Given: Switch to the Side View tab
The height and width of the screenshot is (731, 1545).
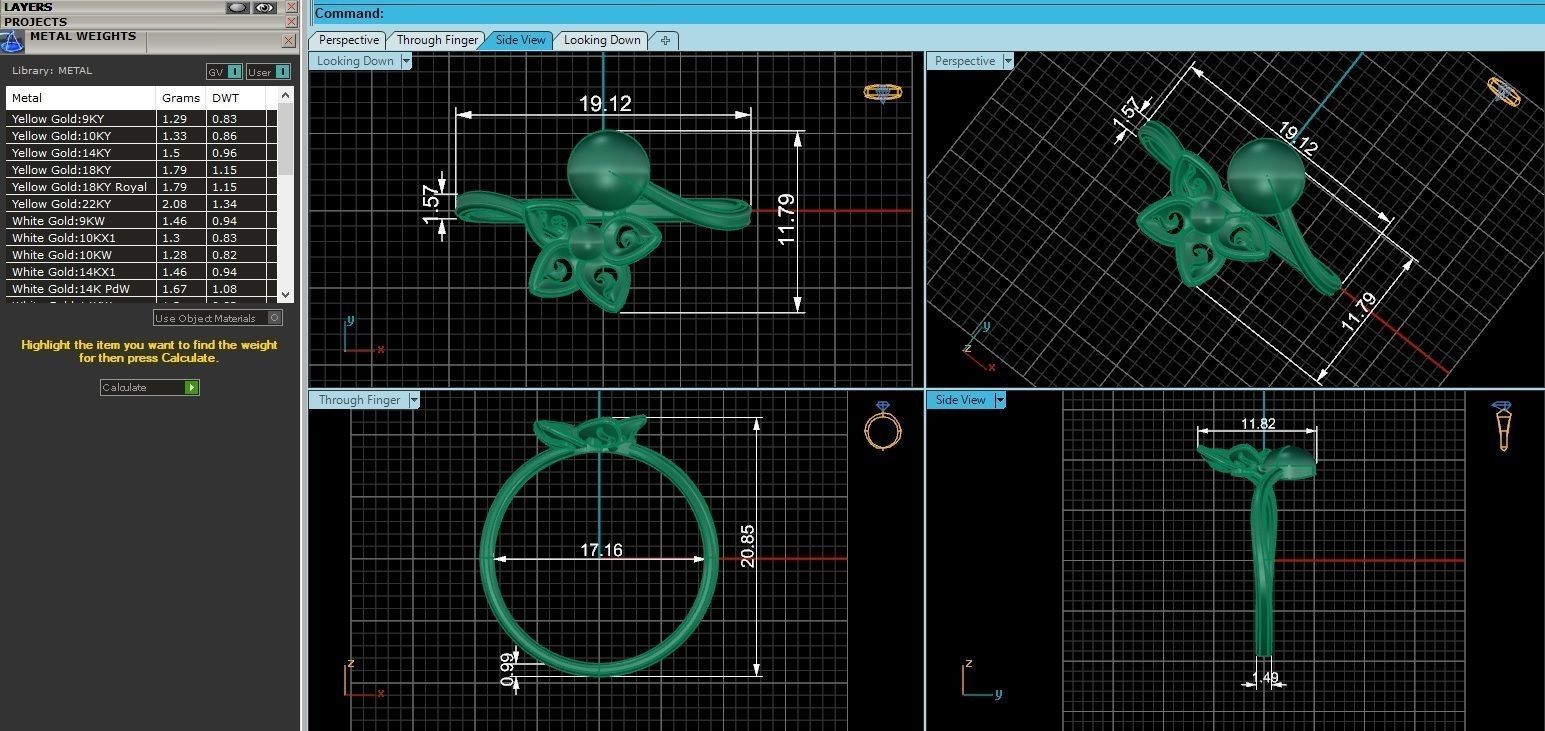Looking at the screenshot, I should pos(521,40).
